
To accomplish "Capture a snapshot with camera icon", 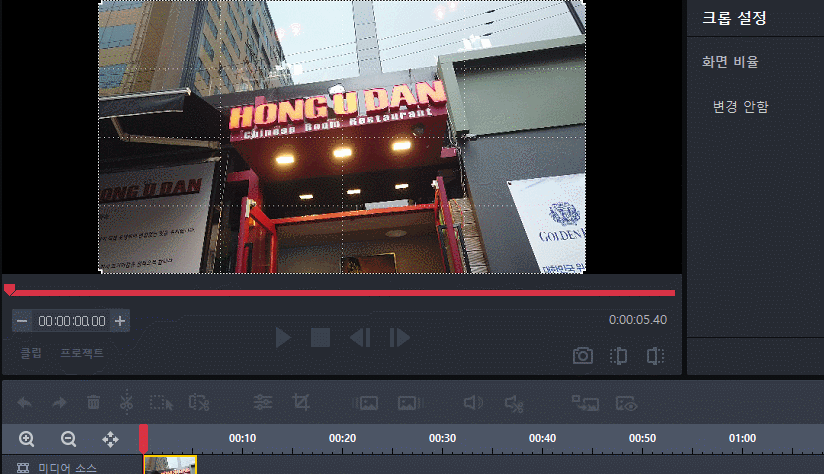I will [x=583, y=356].
